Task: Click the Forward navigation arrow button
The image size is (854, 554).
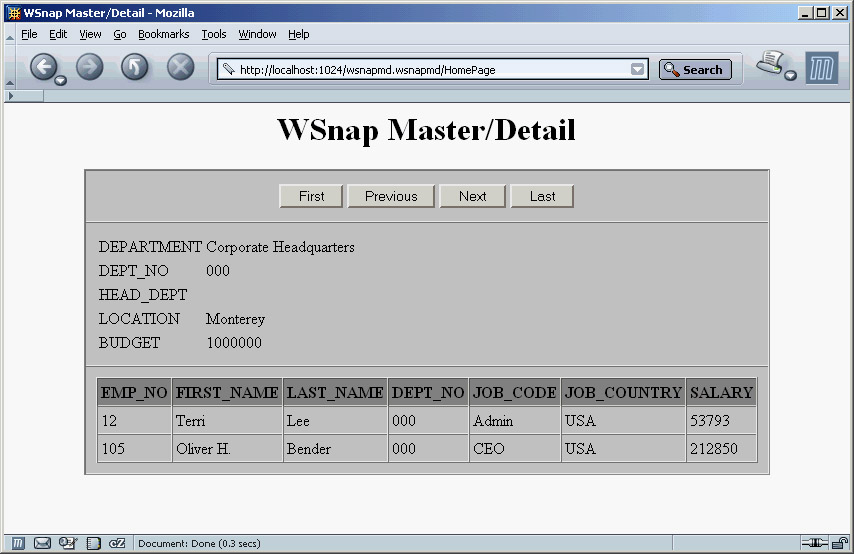Action: [x=90, y=67]
